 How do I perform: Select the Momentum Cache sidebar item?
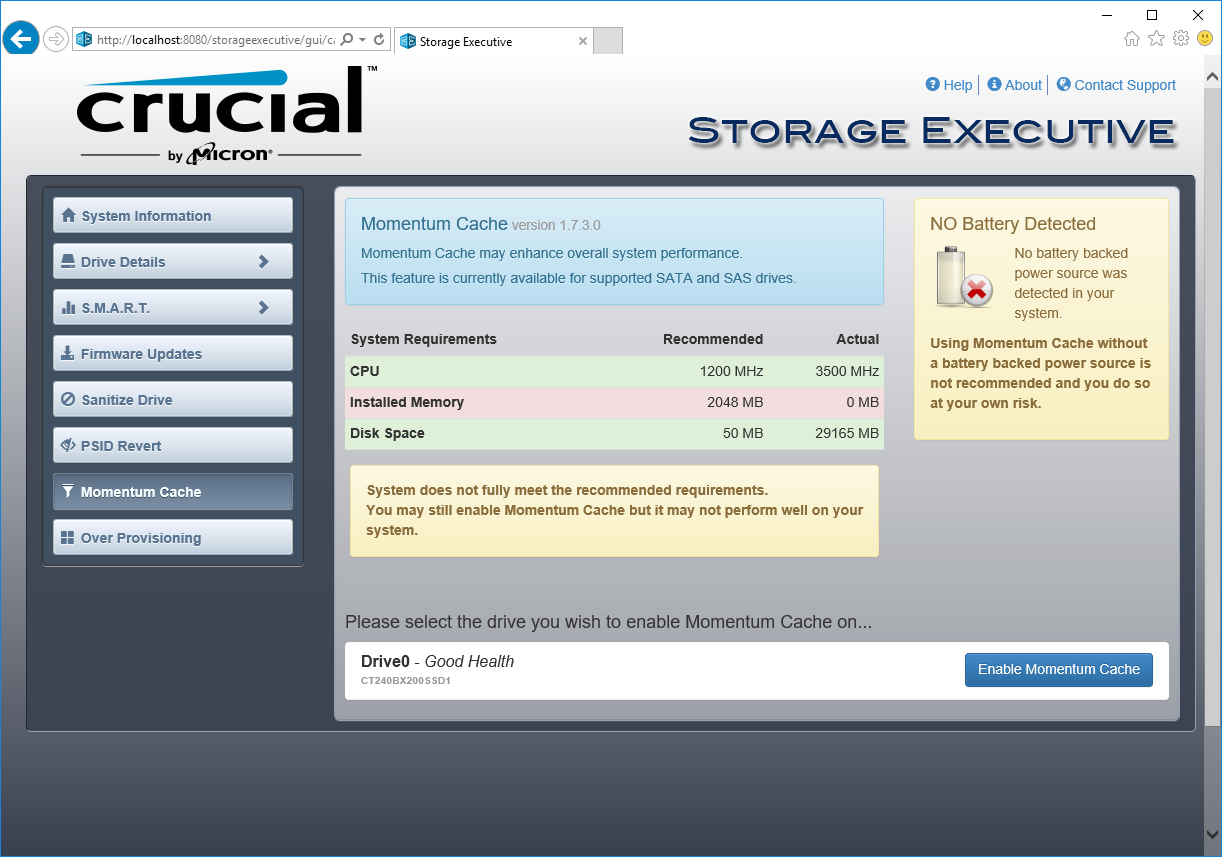pos(173,491)
